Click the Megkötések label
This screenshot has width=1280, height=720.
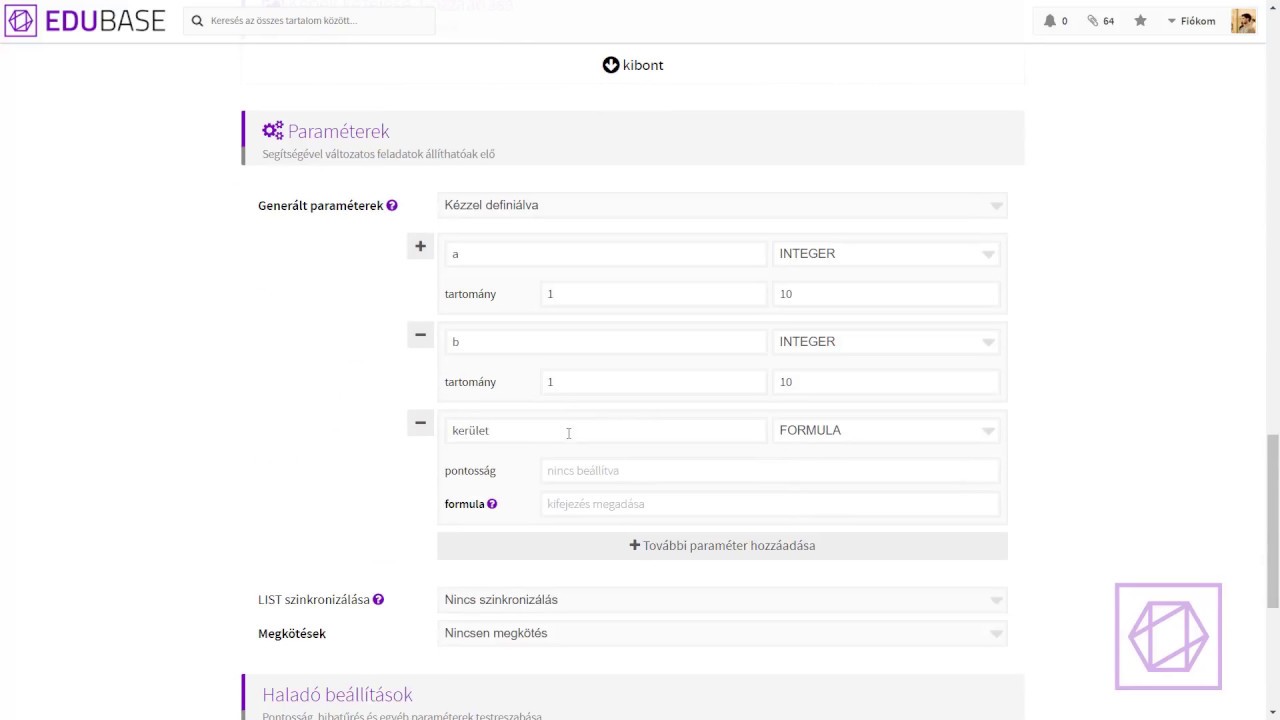tap(292, 633)
